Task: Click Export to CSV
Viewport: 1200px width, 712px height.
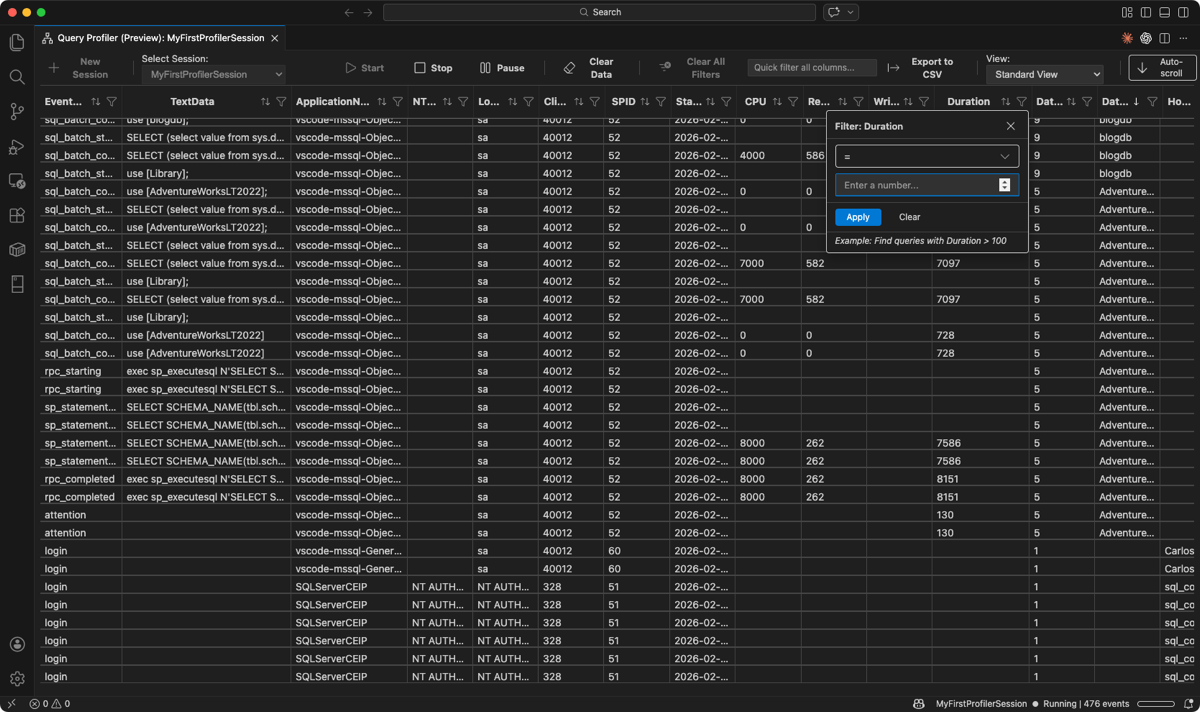Action: click(931, 68)
